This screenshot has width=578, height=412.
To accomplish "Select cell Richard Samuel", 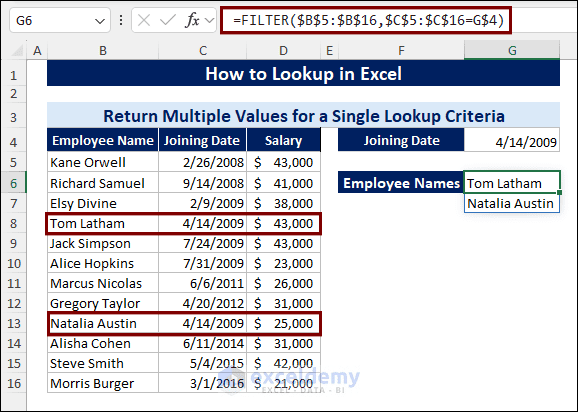I will pos(103,183).
